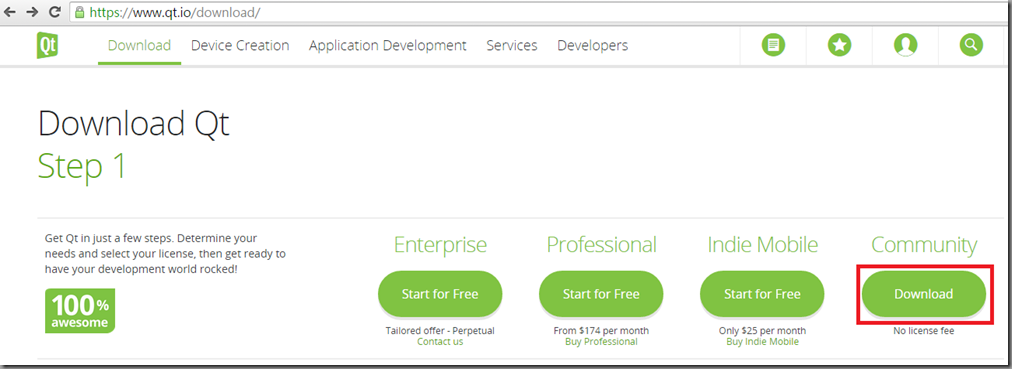Click the Enterprise heading
Viewport: 1012px width, 369px height.
point(440,245)
